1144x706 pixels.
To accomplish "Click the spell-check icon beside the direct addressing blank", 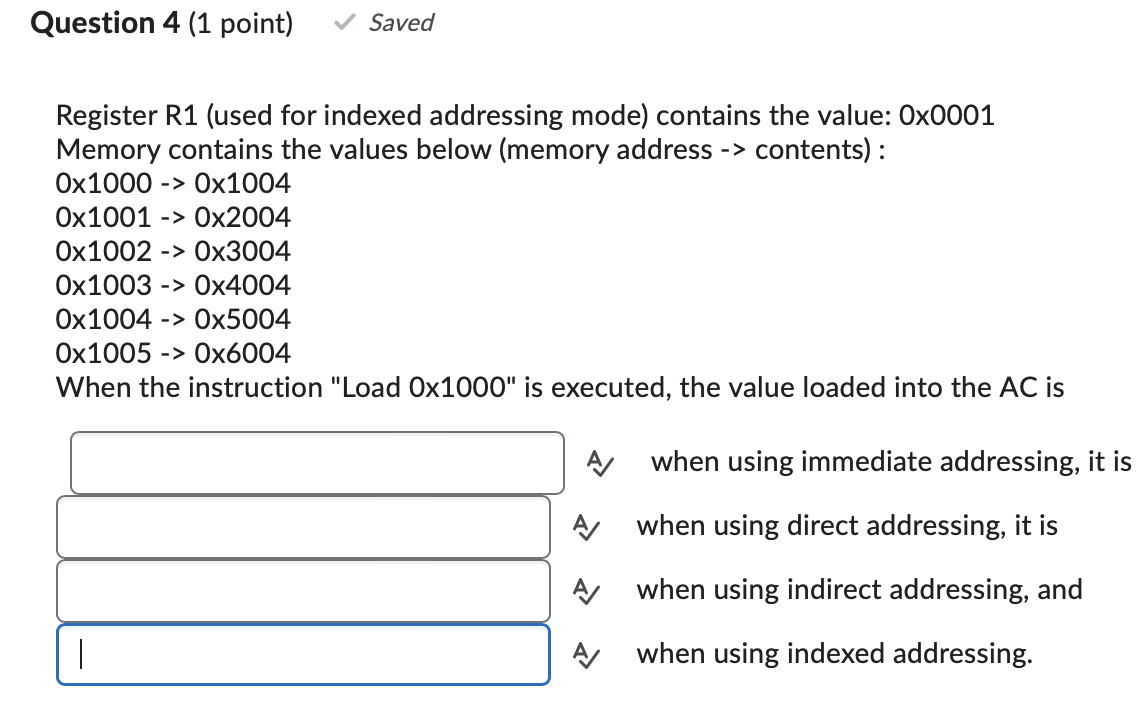I will (x=585, y=527).
